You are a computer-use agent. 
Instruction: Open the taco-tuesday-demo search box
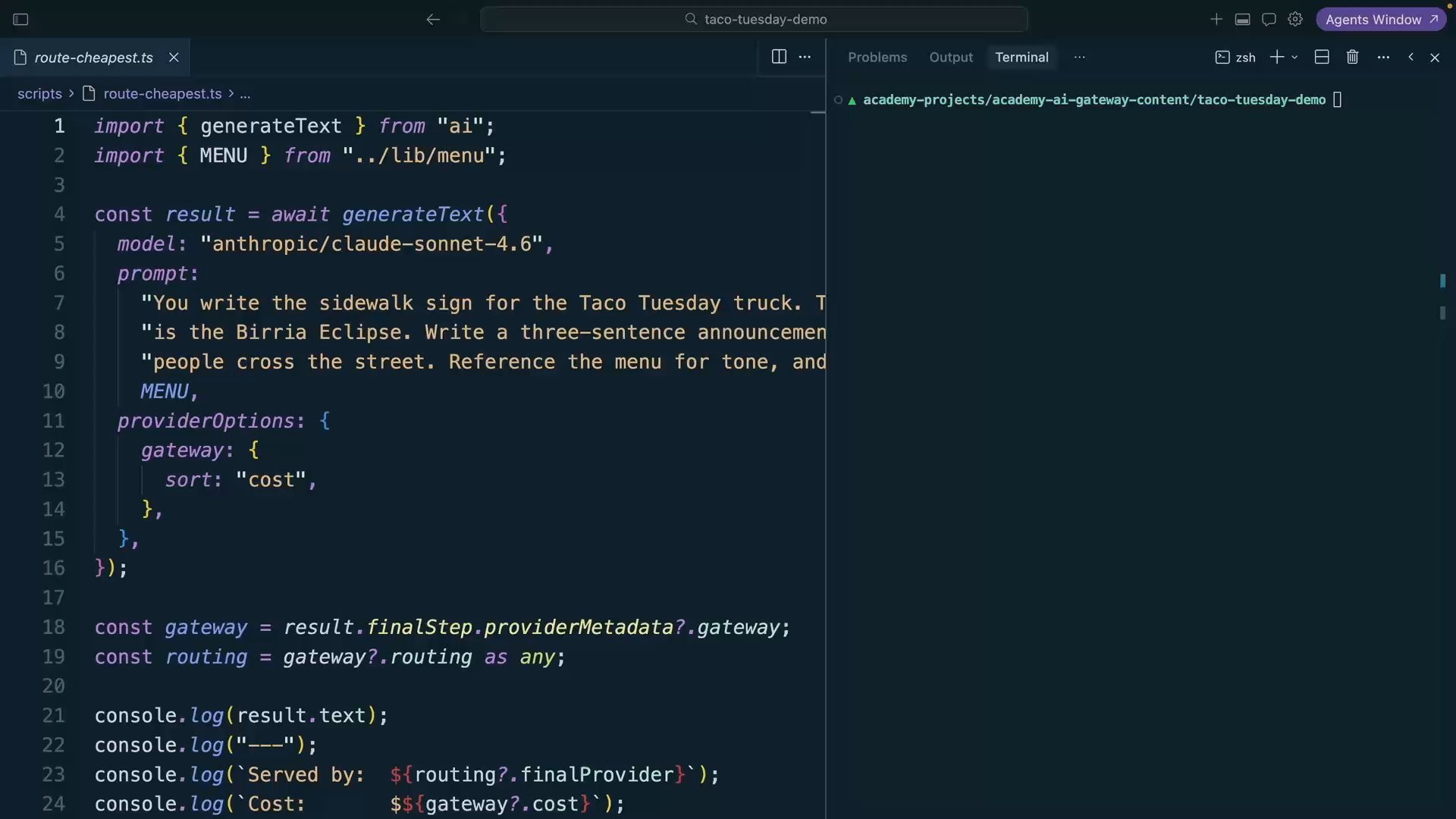(x=754, y=20)
